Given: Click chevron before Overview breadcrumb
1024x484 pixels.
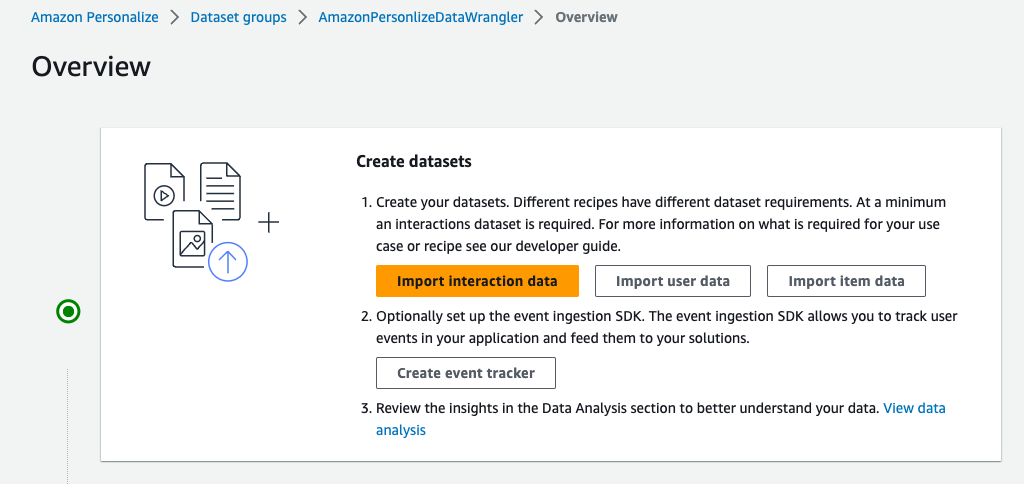Looking at the screenshot, I should point(539,17).
